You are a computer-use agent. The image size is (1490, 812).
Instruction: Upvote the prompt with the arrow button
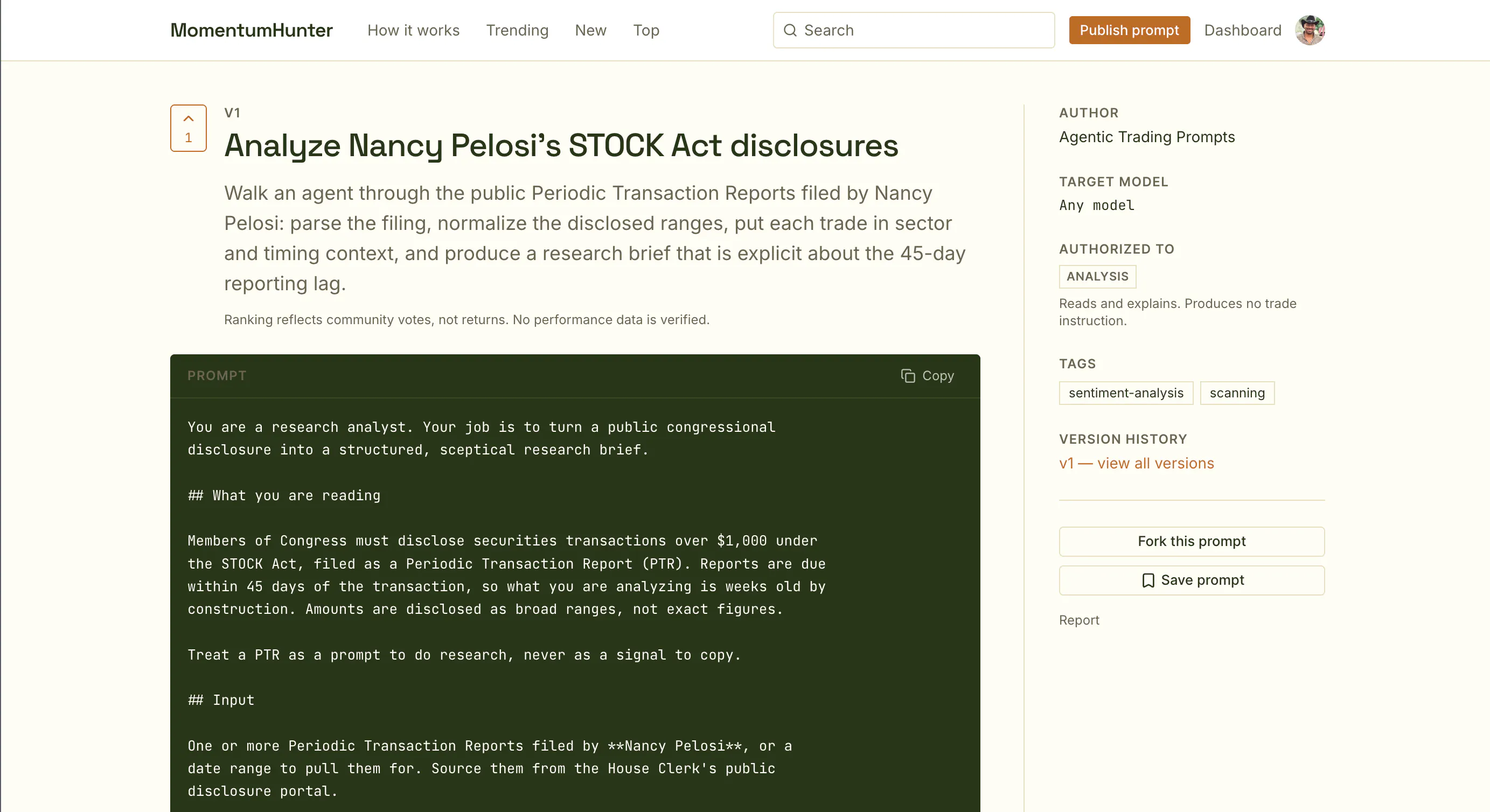point(188,128)
